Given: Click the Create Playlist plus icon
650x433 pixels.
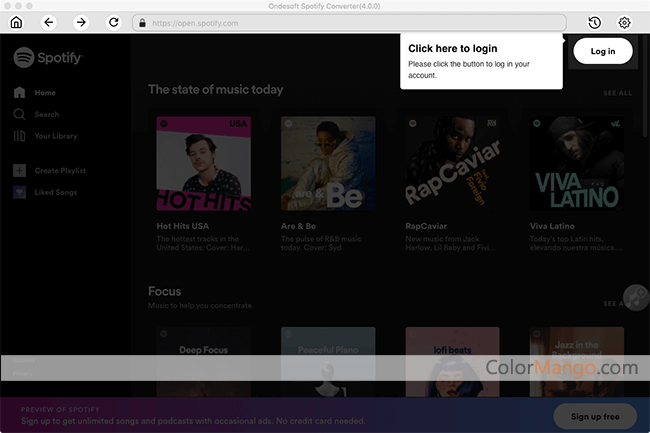Looking at the screenshot, I should (x=20, y=171).
